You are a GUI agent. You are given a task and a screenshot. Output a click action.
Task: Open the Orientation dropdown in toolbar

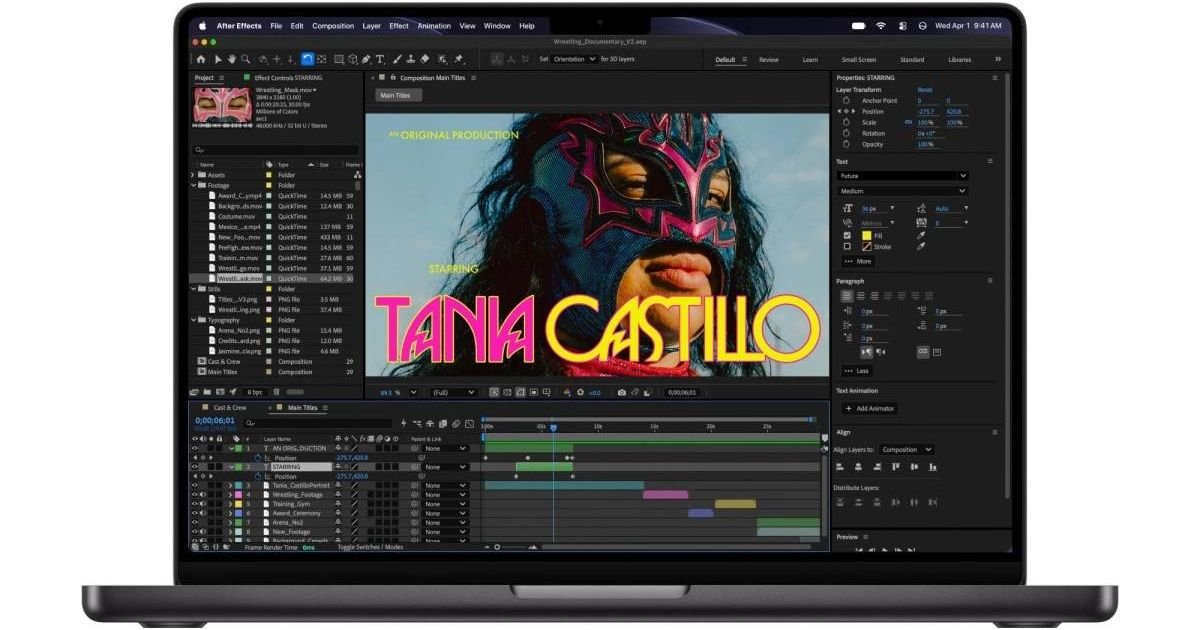(x=576, y=59)
